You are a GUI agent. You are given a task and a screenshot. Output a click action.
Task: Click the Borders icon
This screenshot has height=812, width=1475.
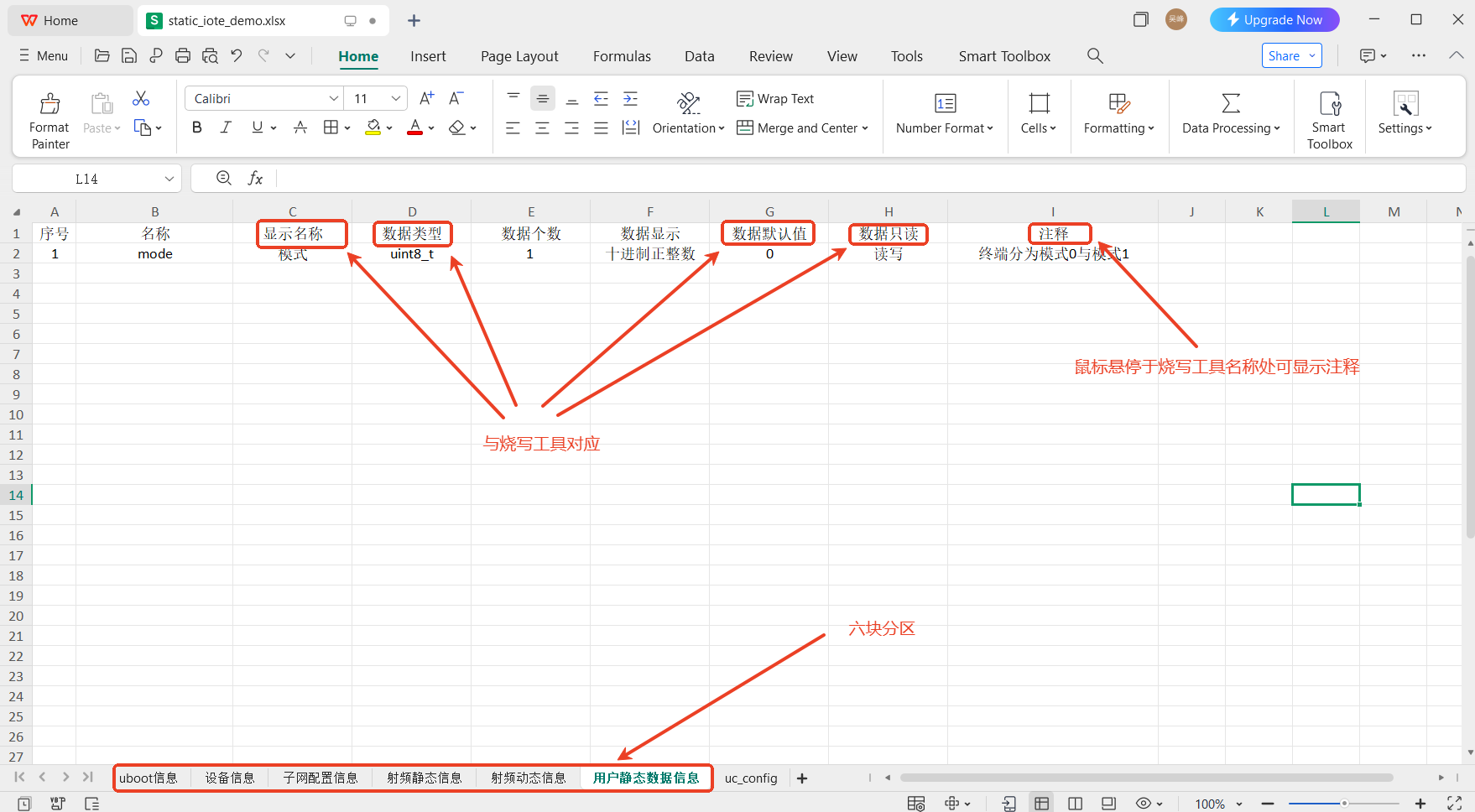(331, 128)
